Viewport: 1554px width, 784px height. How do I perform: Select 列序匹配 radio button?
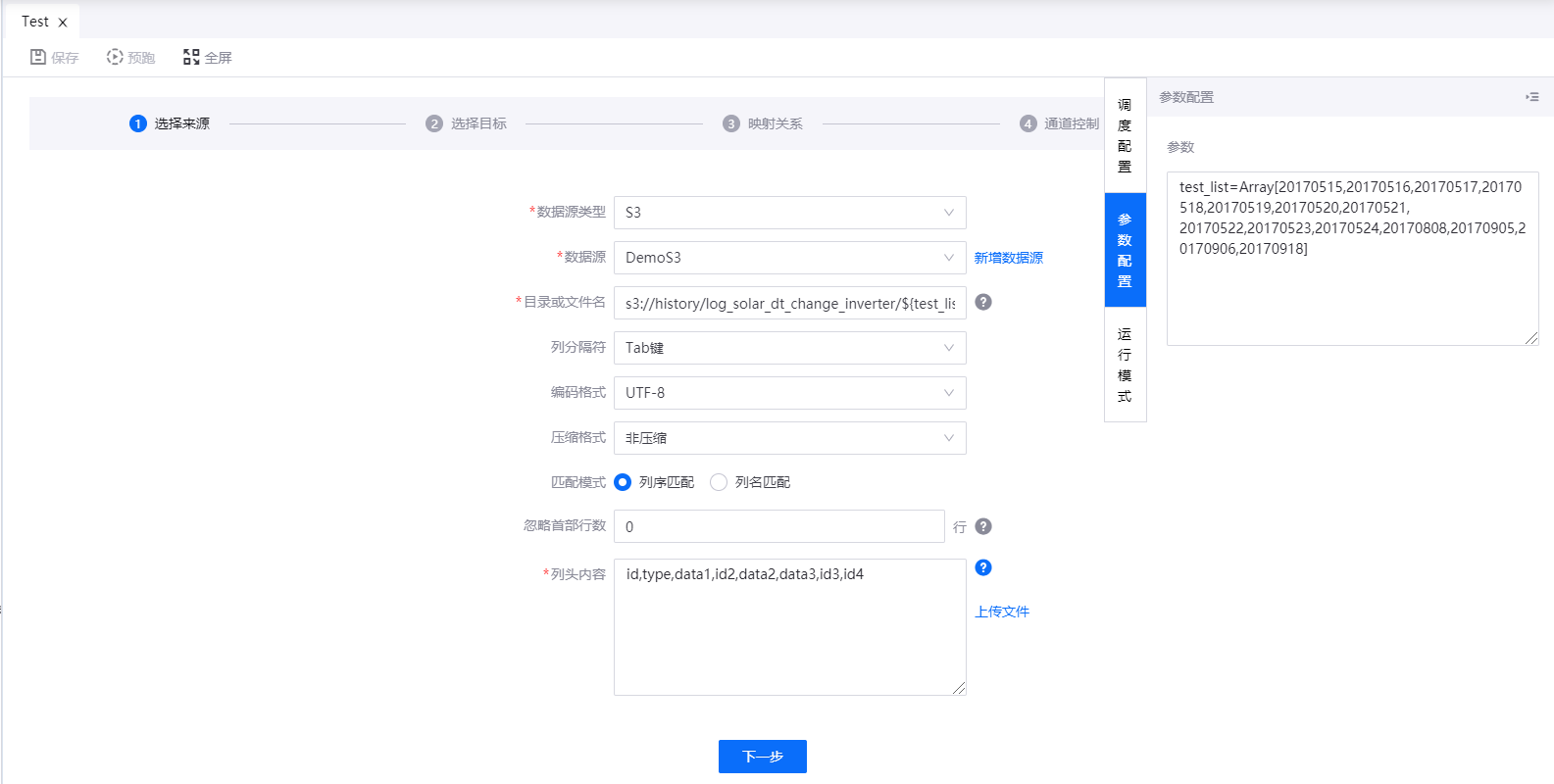coord(623,482)
